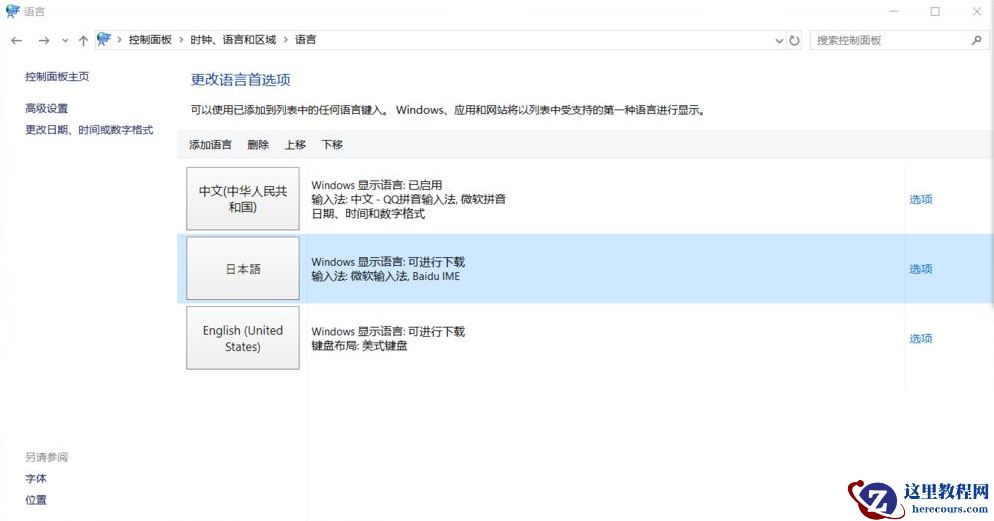The image size is (994, 521).
Task: Minimize the 语言 window
Action: (894, 11)
